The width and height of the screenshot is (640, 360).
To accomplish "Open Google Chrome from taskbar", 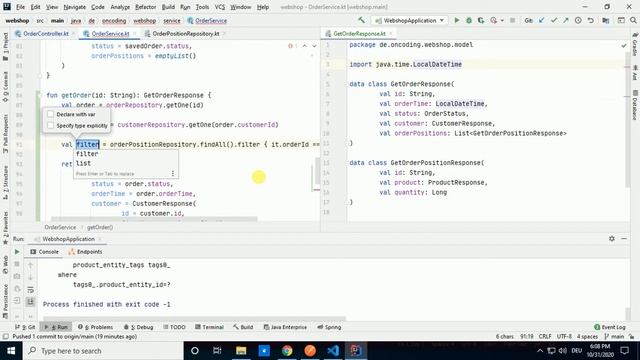I will point(287,351).
